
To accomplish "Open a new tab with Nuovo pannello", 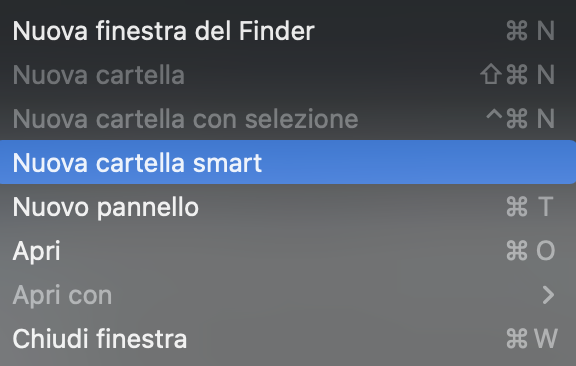I will [288, 207].
